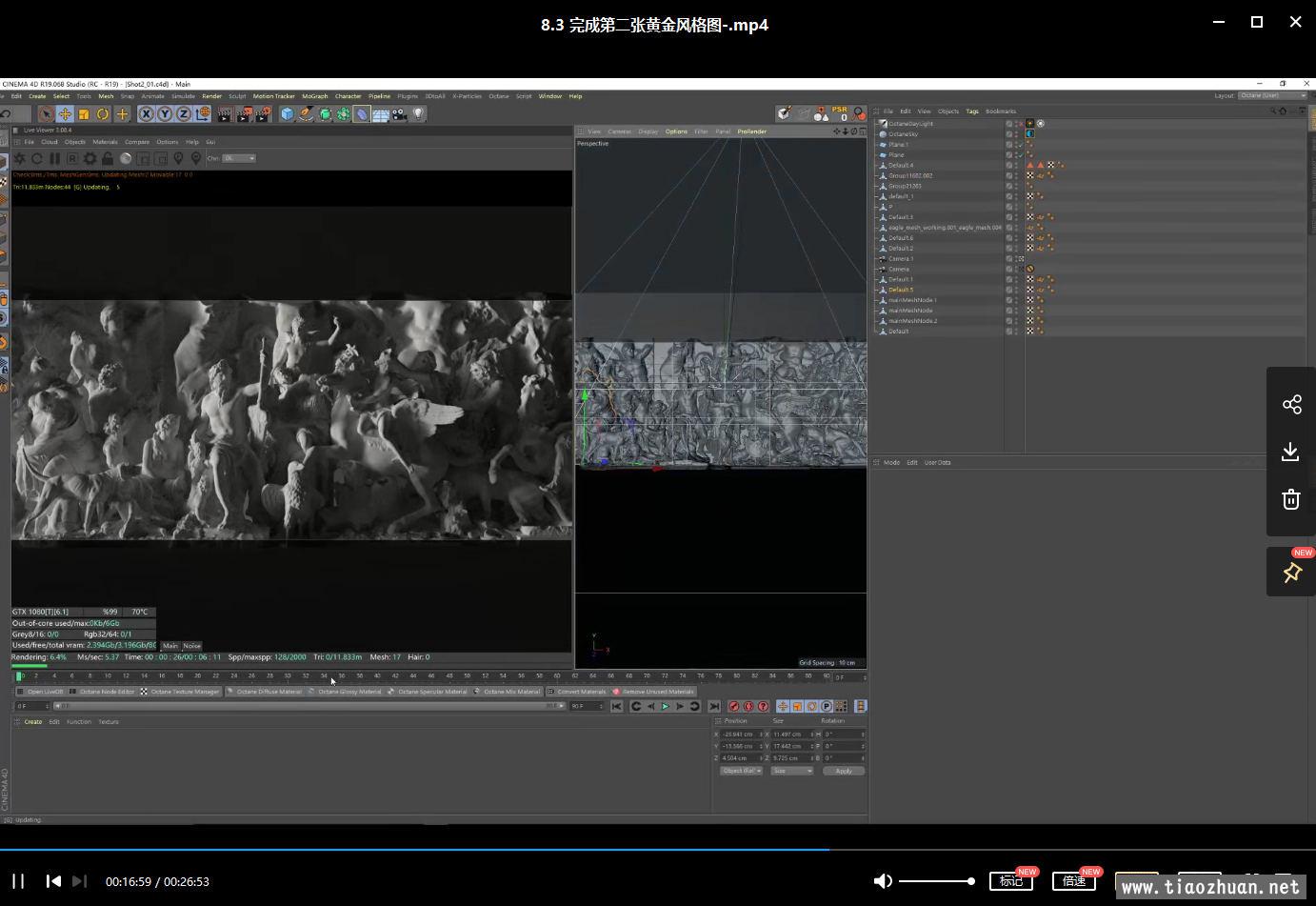Open the Cameras menu in the viewport
This screenshot has width=1316, height=906.
(619, 131)
